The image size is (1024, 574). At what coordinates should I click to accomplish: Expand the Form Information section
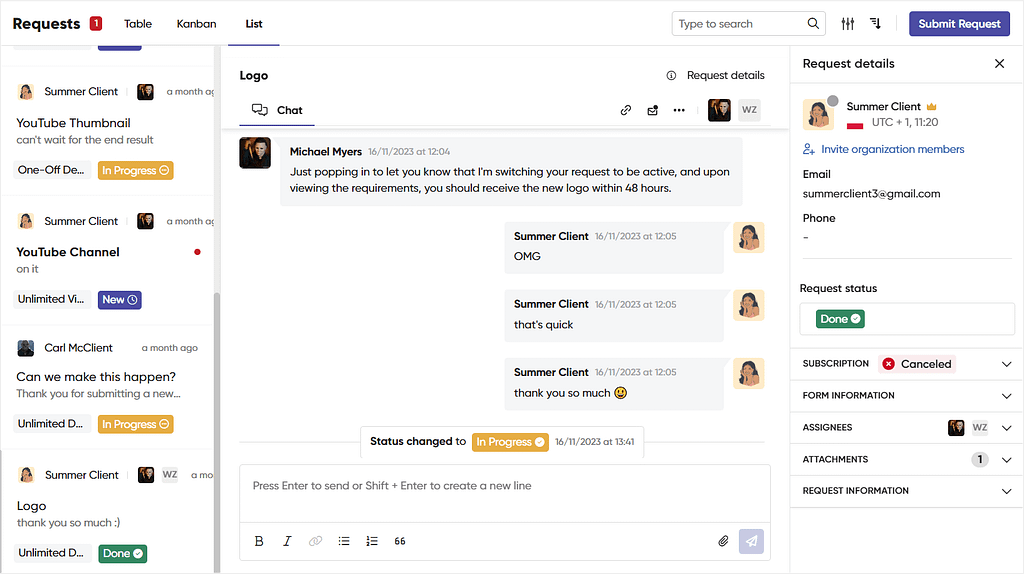click(x=1006, y=396)
